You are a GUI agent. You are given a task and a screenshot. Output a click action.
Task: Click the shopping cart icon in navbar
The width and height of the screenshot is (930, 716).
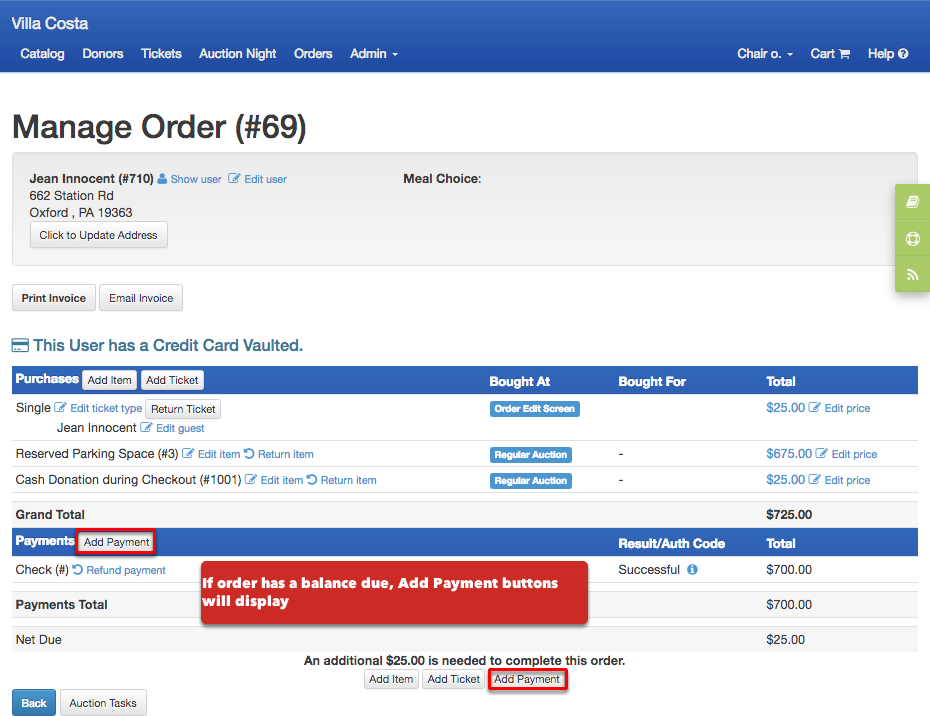[845, 54]
